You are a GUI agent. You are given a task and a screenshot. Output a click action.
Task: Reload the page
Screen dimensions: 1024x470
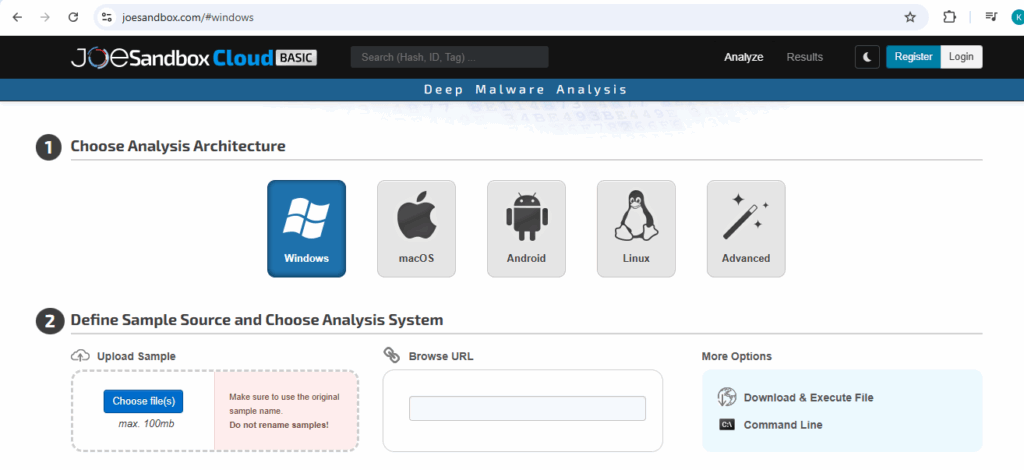pyautogui.click(x=73, y=18)
